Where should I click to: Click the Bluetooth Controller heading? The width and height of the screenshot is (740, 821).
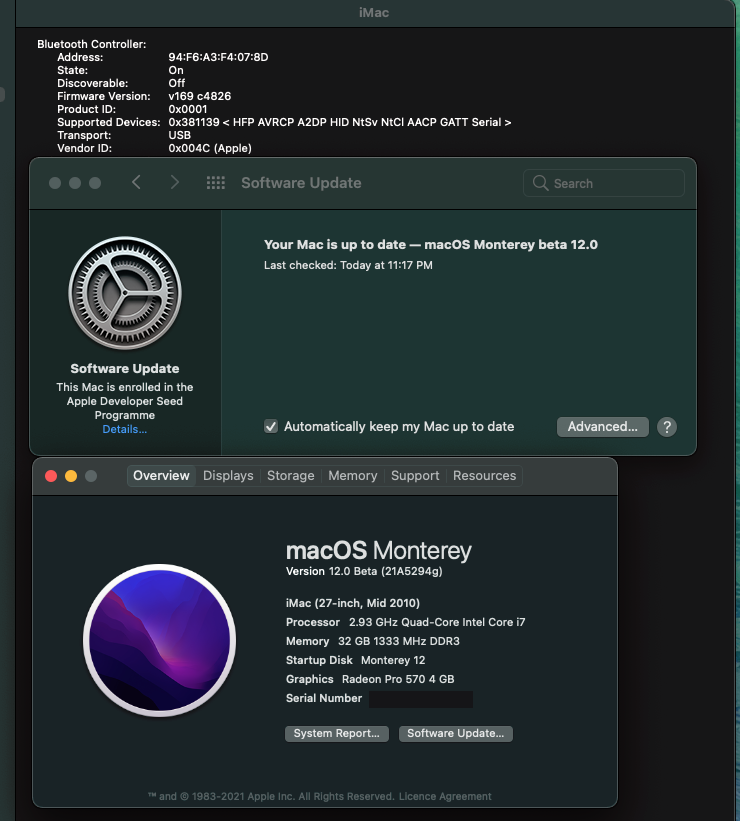pyautogui.click(x=92, y=44)
